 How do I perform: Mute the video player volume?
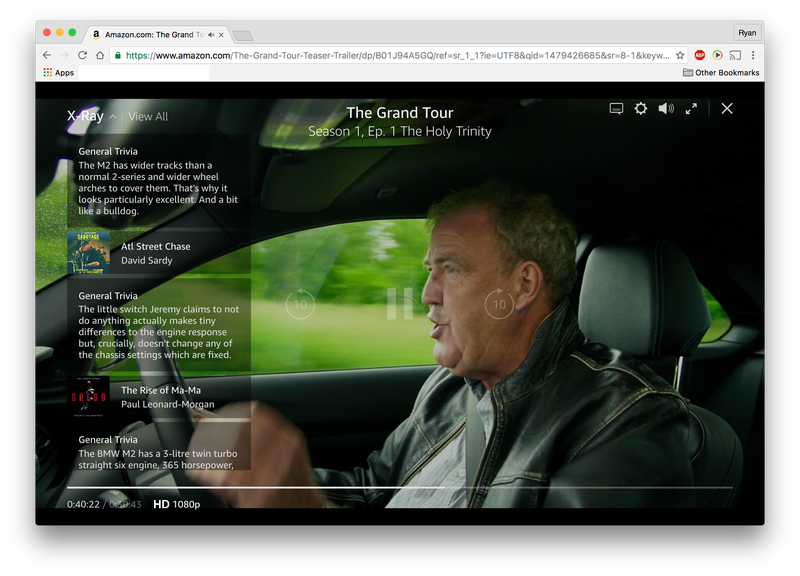[666, 108]
